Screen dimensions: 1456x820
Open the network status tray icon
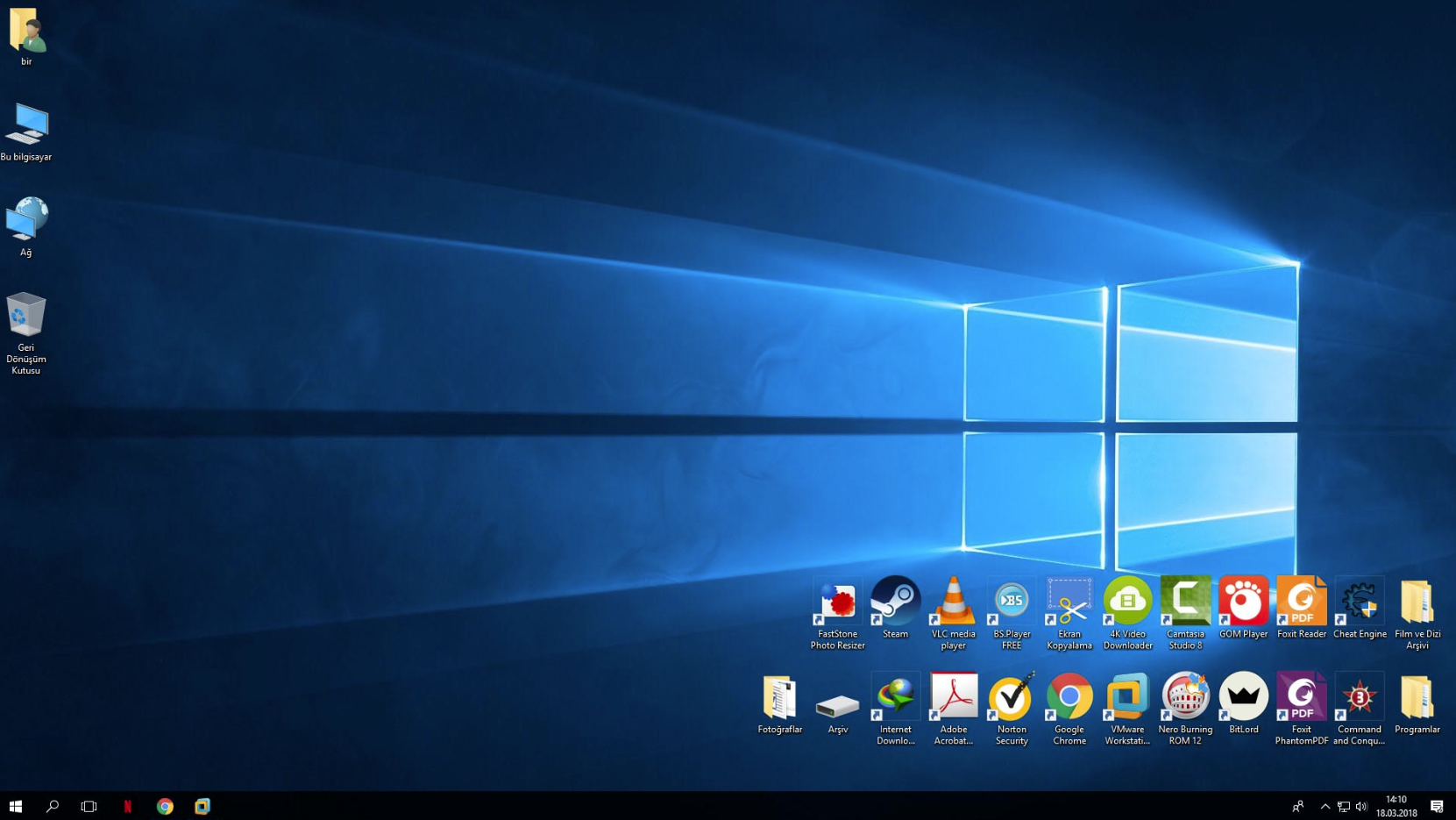click(1343, 807)
